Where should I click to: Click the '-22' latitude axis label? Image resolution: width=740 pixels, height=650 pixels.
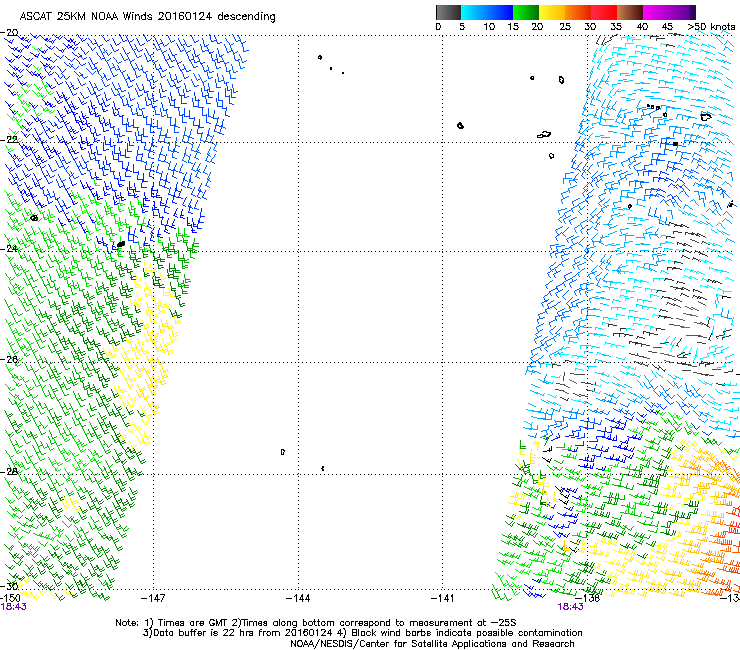(9, 140)
